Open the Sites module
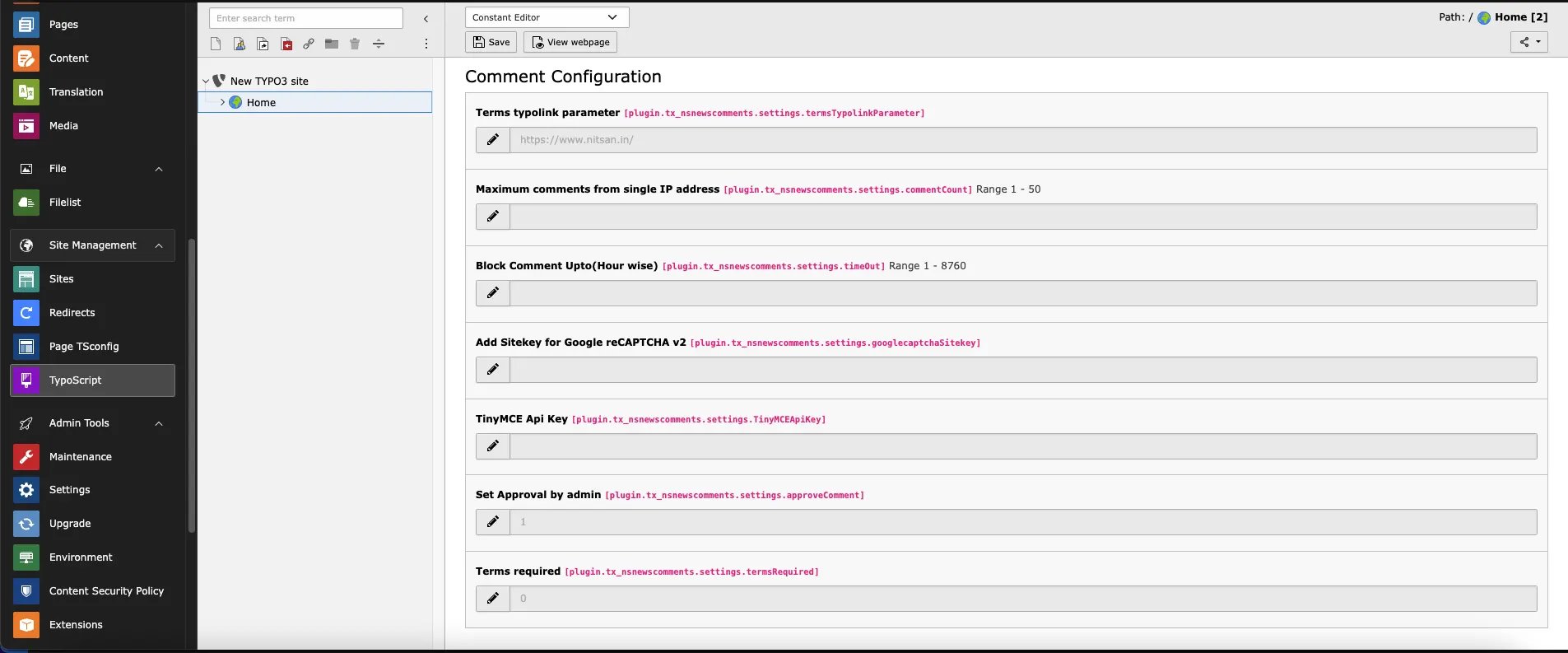Screen dimensions: 1568x653 pyautogui.click(x=92, y=279)
